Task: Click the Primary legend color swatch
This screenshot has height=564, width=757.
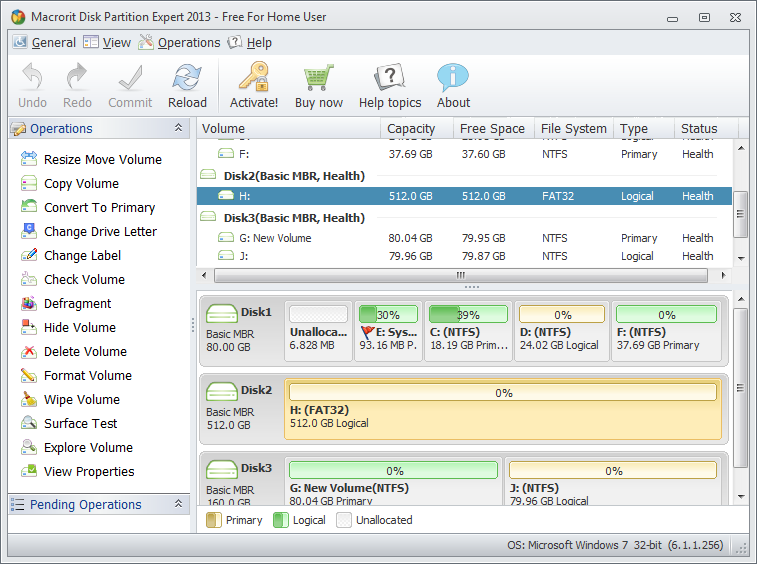Action: (x=213, y=520)
